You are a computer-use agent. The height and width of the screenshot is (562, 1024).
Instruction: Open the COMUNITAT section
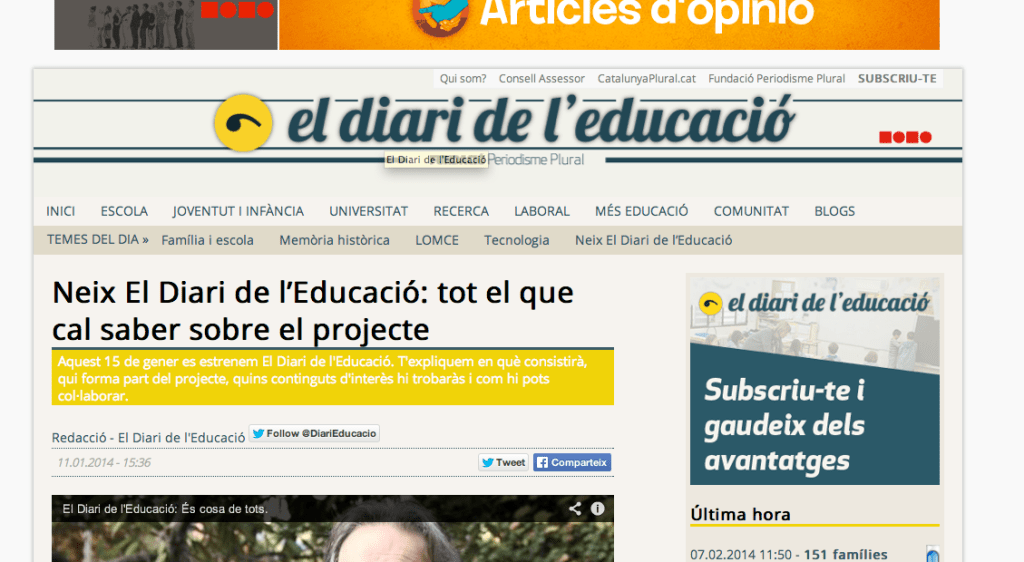[x=751, y=211]
